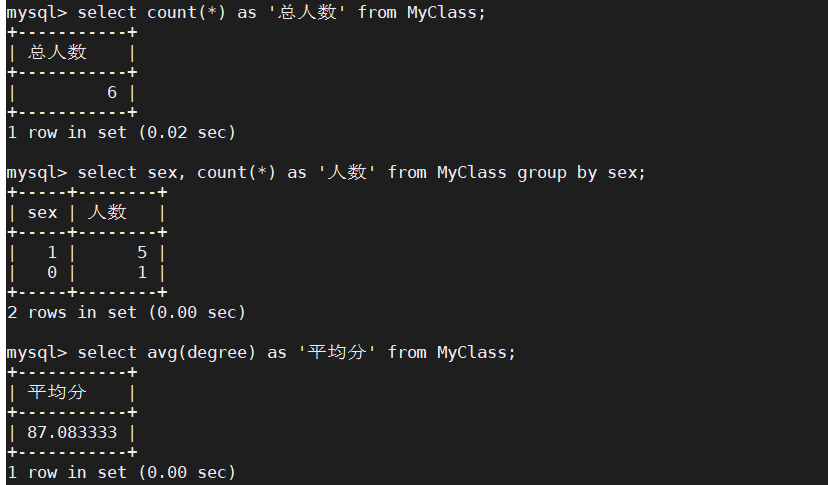Click the sex value 0 in the second row

click(x=52, y=272)
